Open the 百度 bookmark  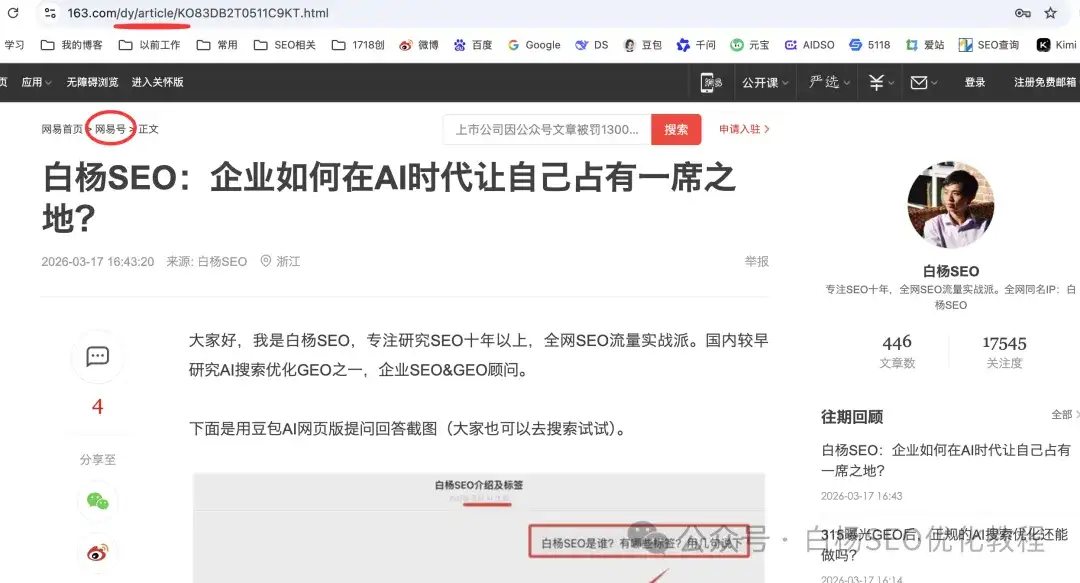472,45
